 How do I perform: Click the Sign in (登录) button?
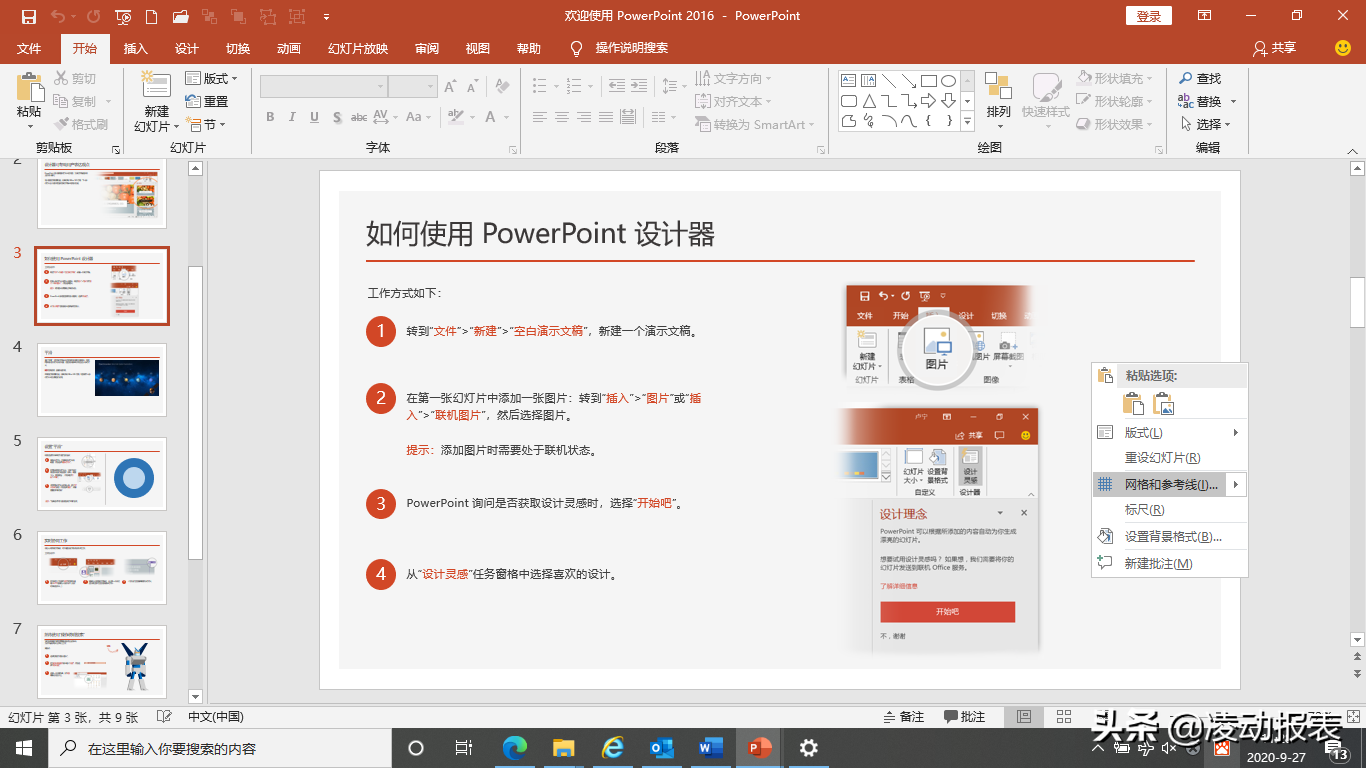click(1149, 16)
